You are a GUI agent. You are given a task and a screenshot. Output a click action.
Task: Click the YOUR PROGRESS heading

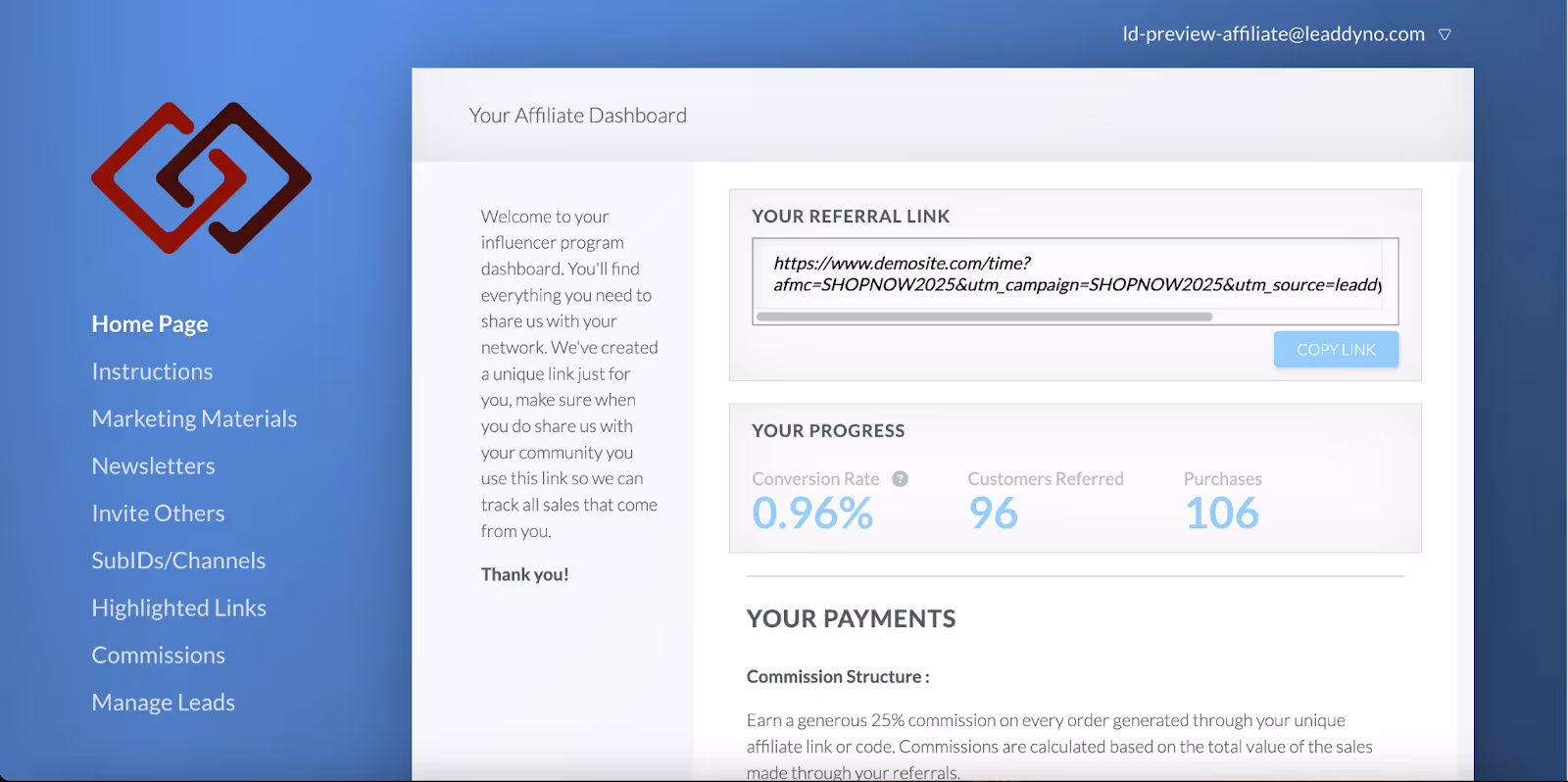pos(828,431)
